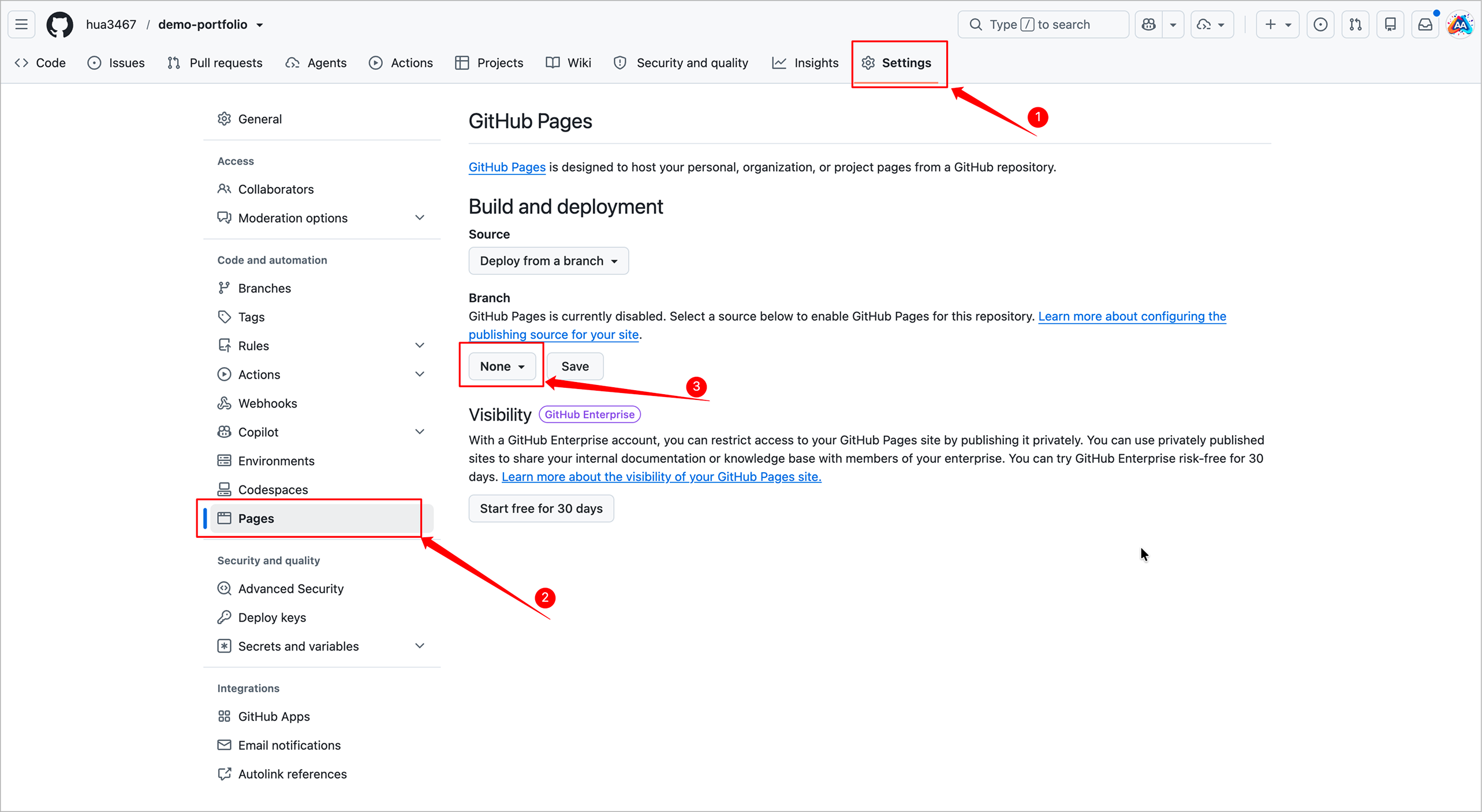
Task: Switch to the Projects tab
Action: pyautogui.click(x=489, y=62)
